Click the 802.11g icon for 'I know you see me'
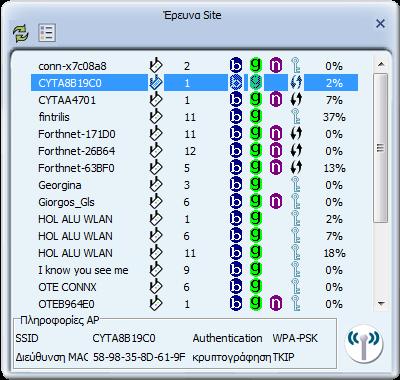This screenshot has width=400, height=380. pos(256,269)
